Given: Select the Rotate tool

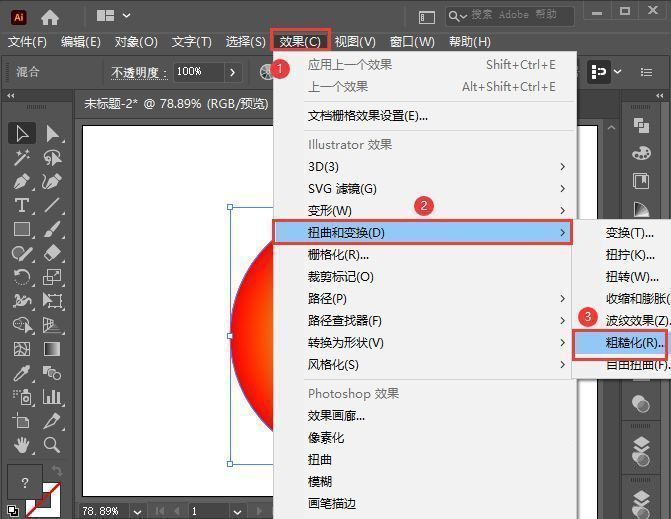Looking at the screenshot, I should tap(22, 277).
